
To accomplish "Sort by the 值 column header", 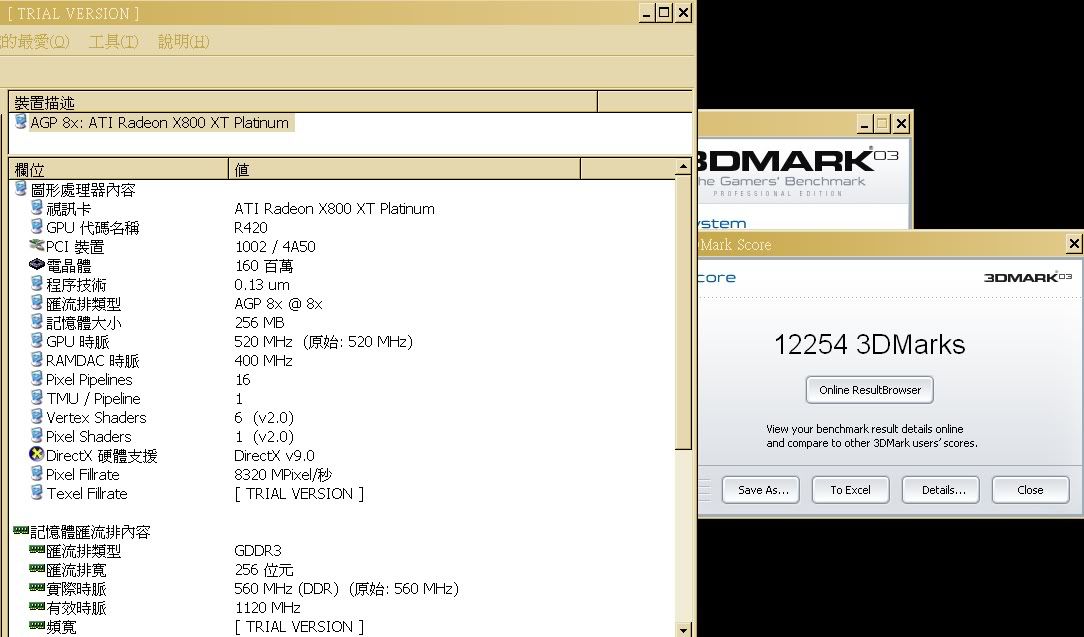I will 404,169.
